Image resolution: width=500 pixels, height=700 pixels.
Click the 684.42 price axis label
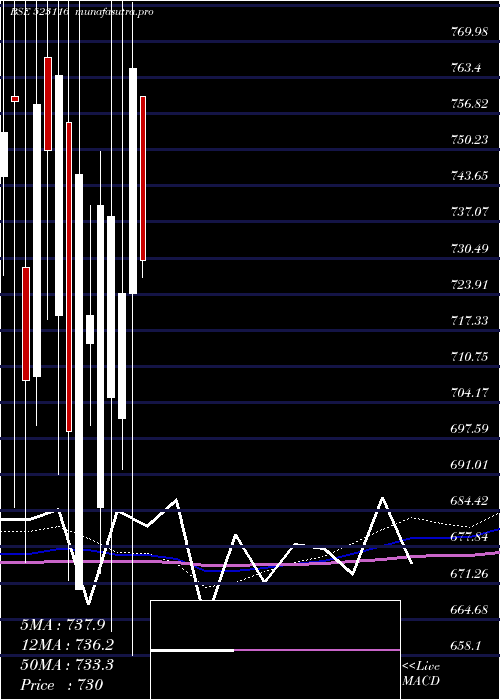pos(469,501)
